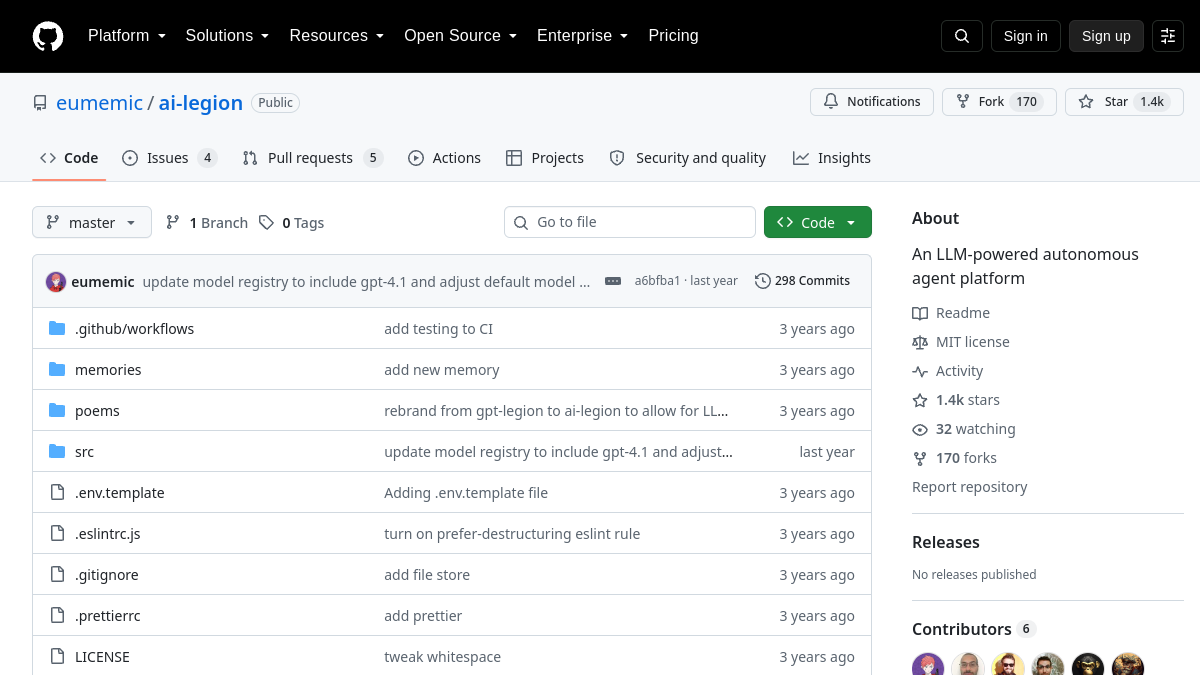Go to the GitHub homepage logo
This screenshot has height=675, width=1200.
click(48, 36)
